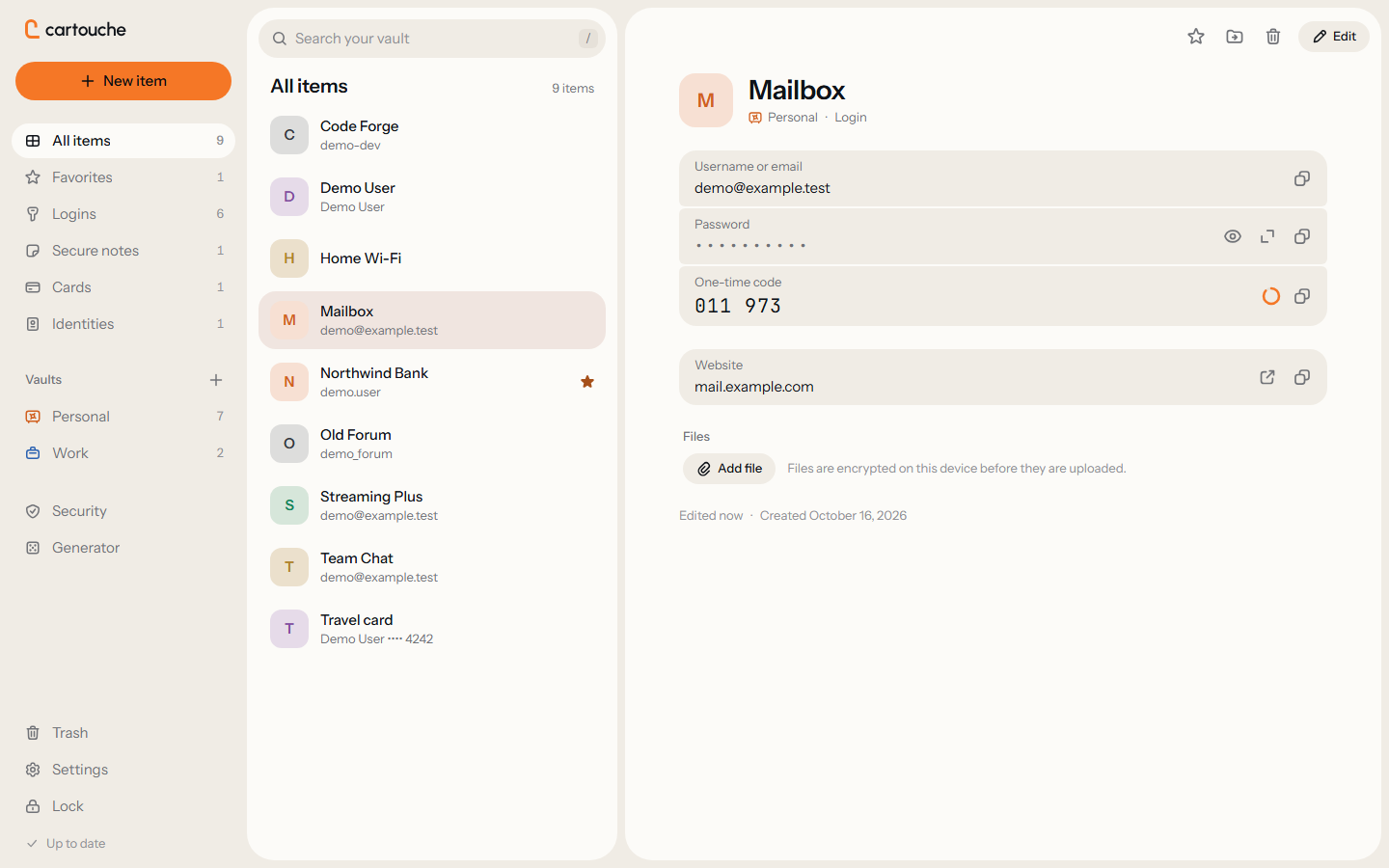Open the Streaming Plus item

(x=432, y=505)
